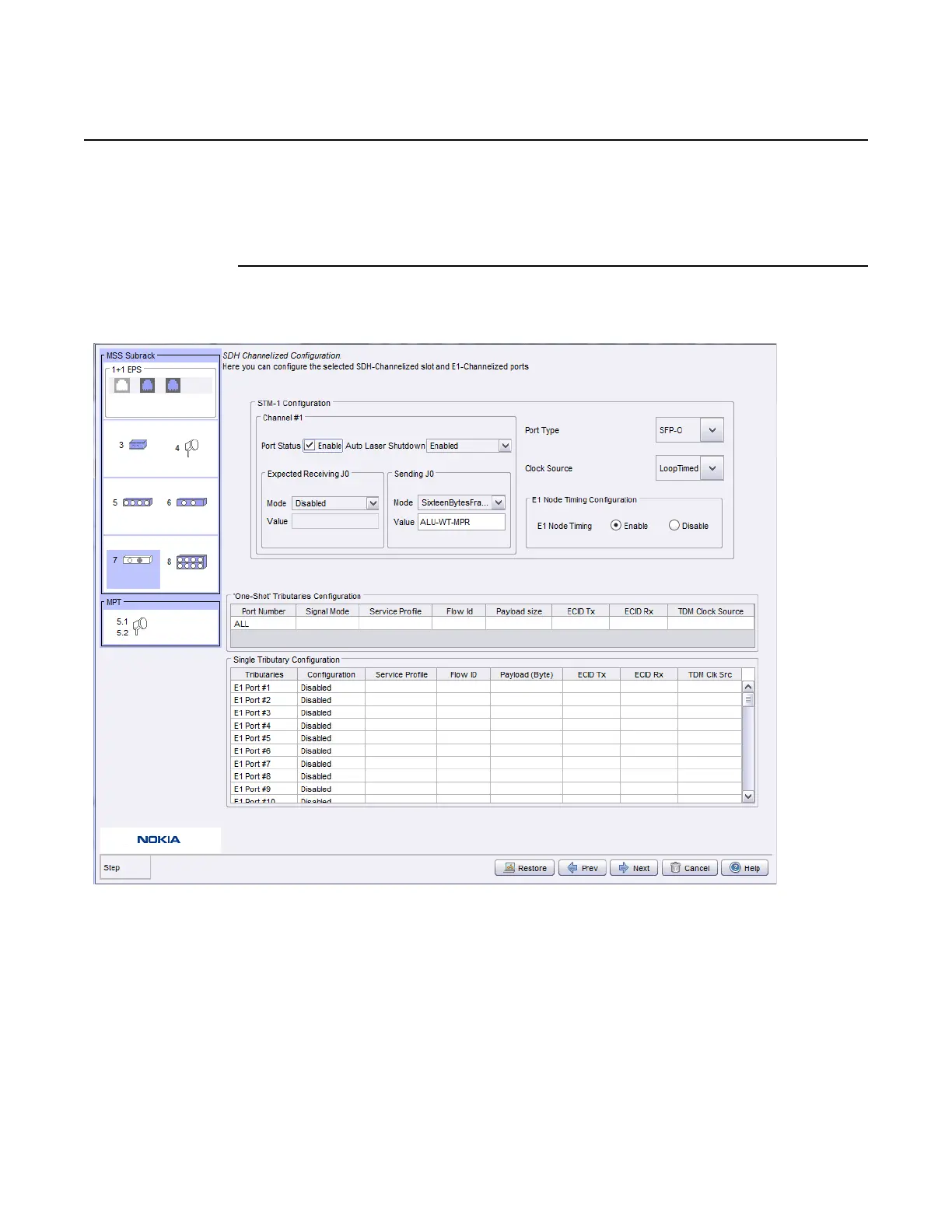
Task: Click the Sending J0 Value input field
Action: coord(461,522)
